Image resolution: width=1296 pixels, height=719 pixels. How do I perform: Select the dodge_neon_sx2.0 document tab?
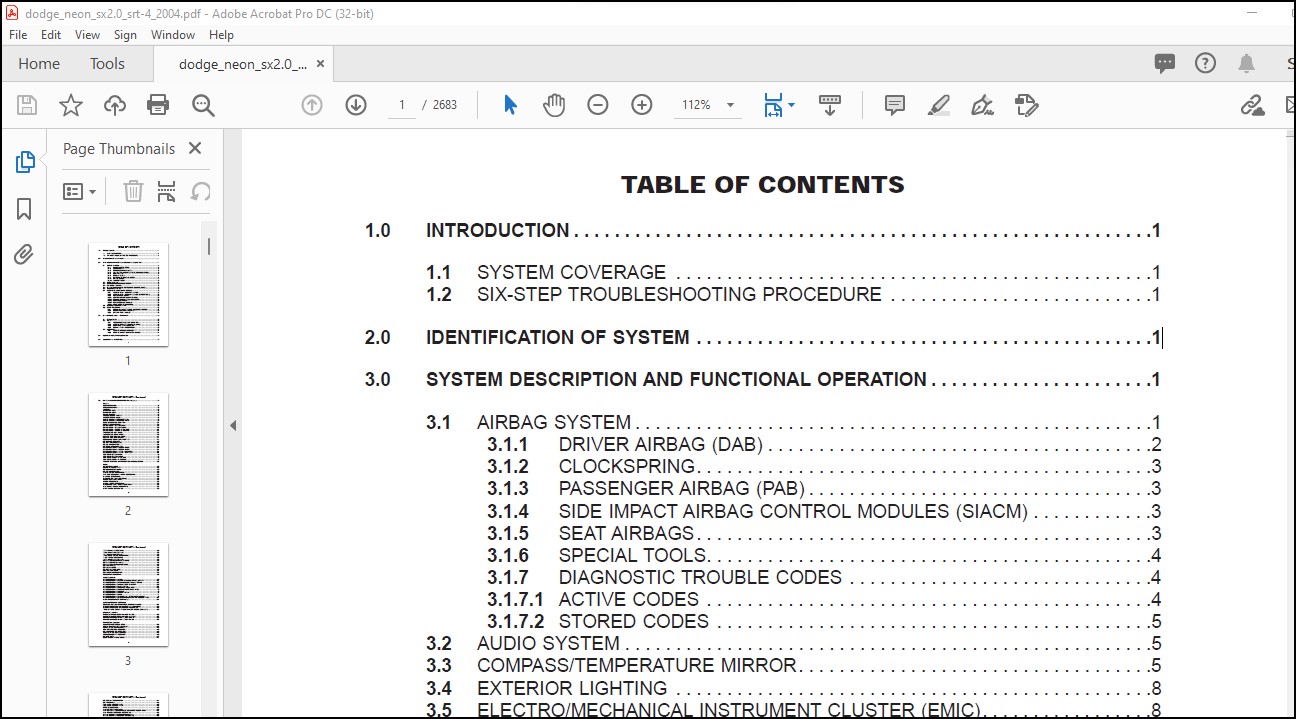coord(243,64)
